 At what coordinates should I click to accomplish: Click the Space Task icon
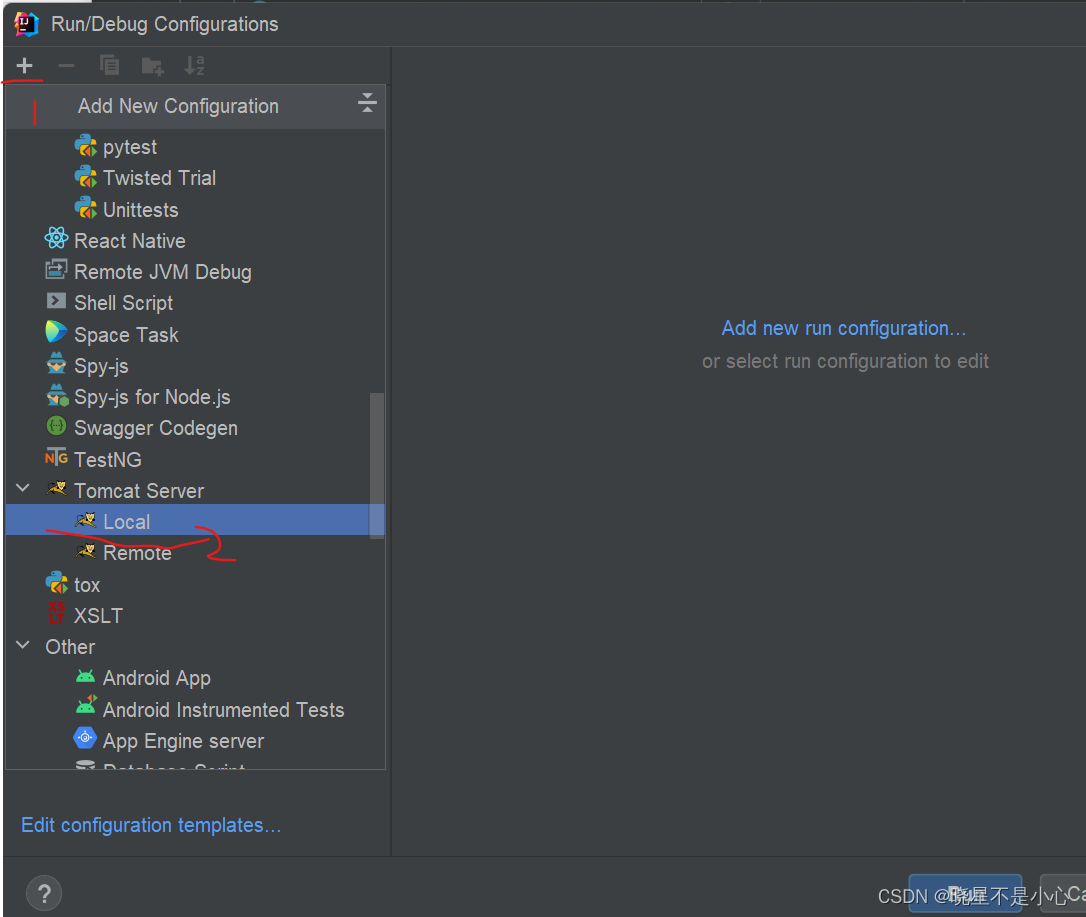click(56, 333)
